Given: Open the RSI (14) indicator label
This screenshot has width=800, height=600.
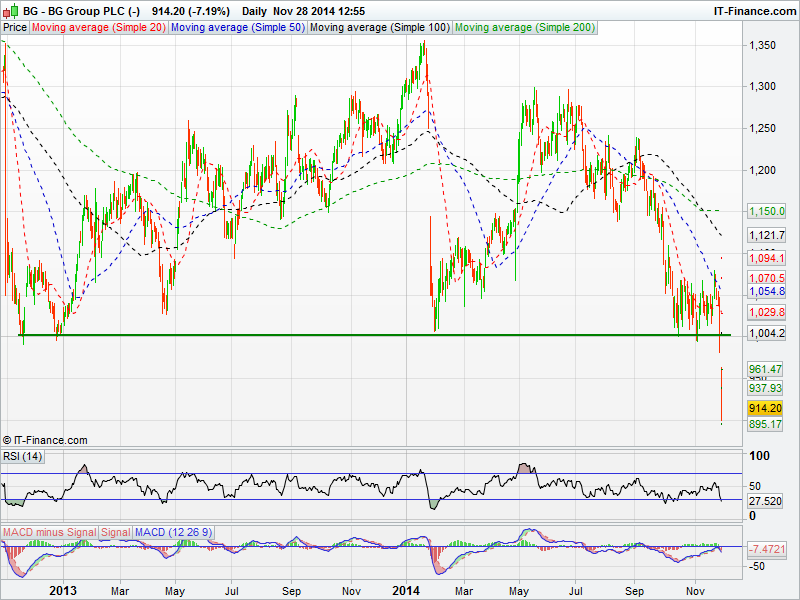Looking at the screenshot, I should click(x=22, y=457).
